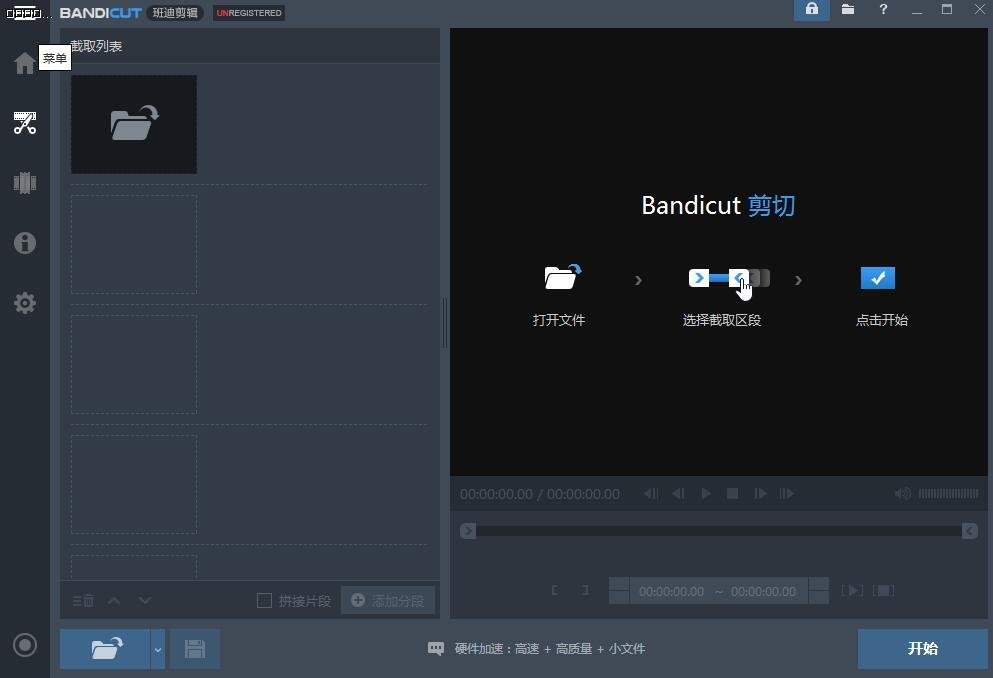The height and width of the screenshot is (678, 993).
Task: Set segment start with the left bracket
Action: pyautogui.click(x=555, y=591)
